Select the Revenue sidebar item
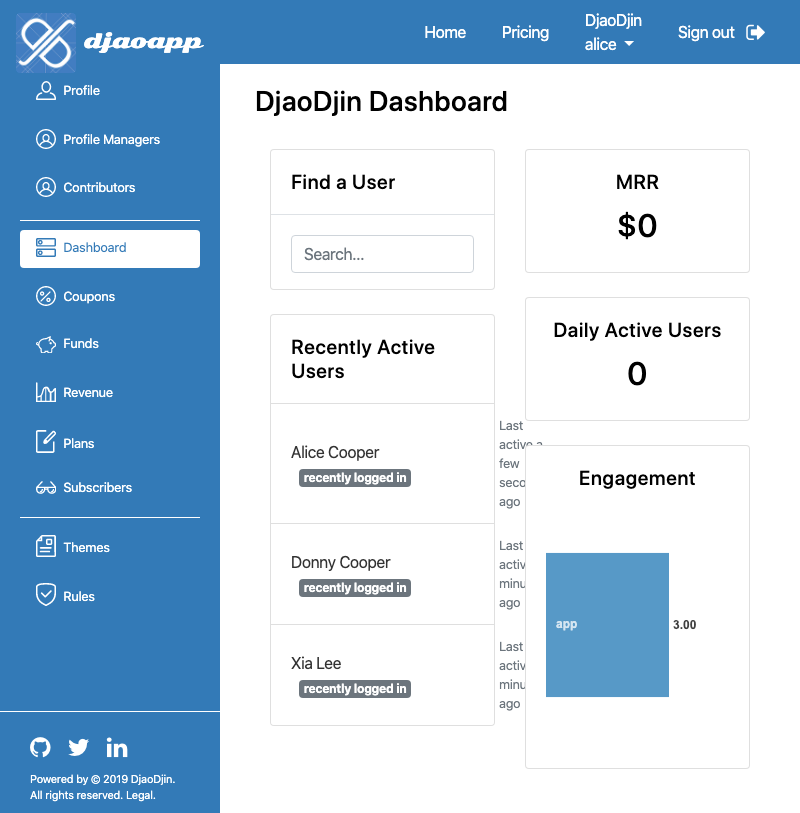800x813 pixels. 110,392
